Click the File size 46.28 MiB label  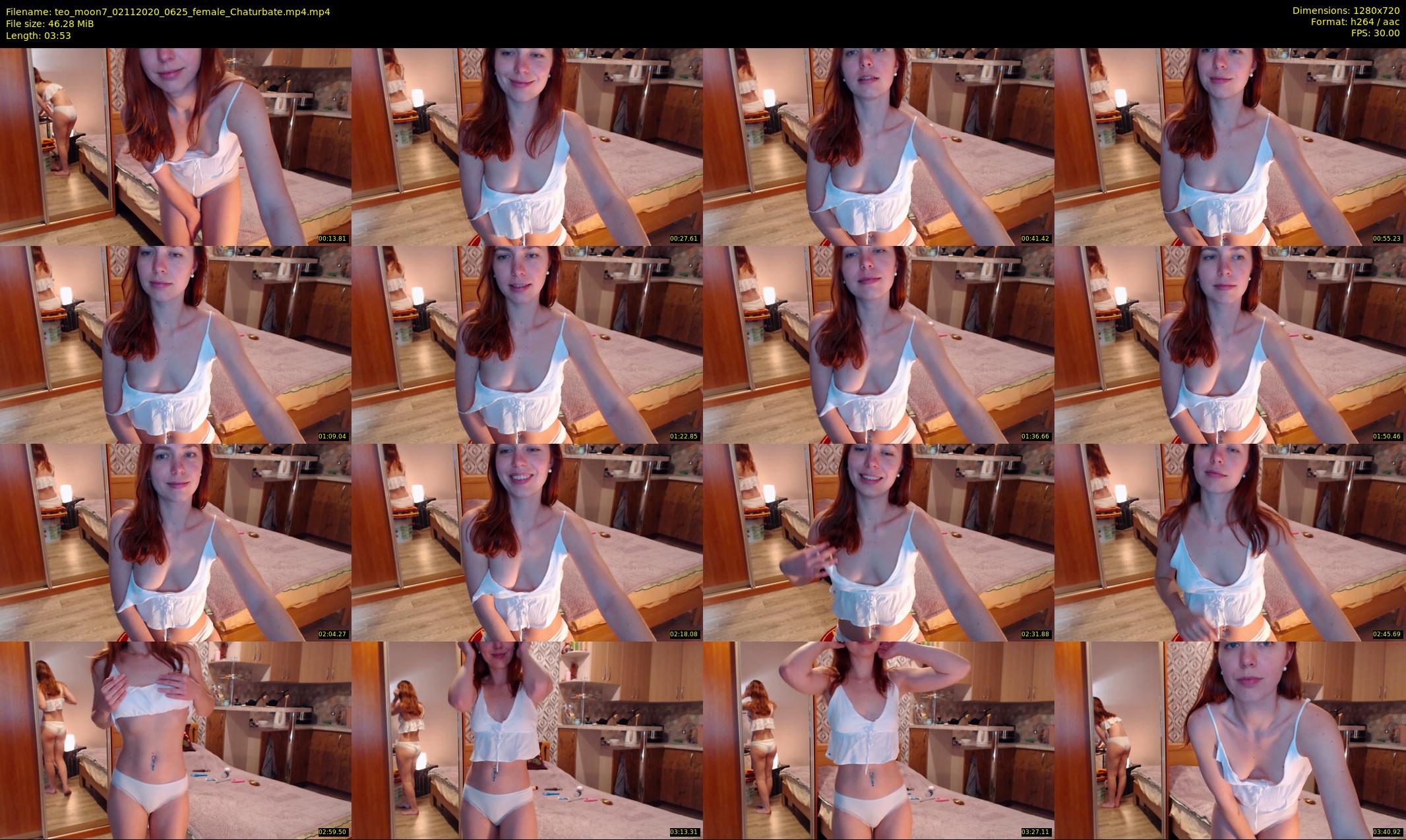(x=50, y=24)
